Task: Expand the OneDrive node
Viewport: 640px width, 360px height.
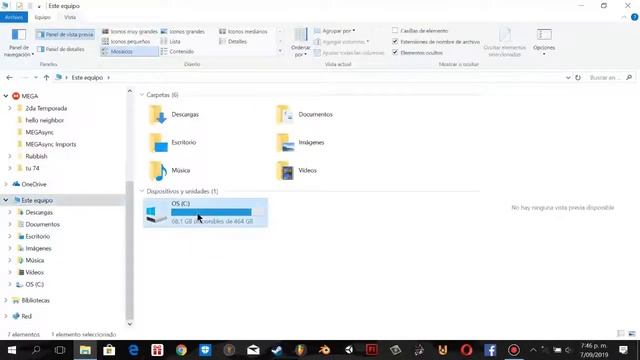Action: pyautogui.click(x=6, y=184)
